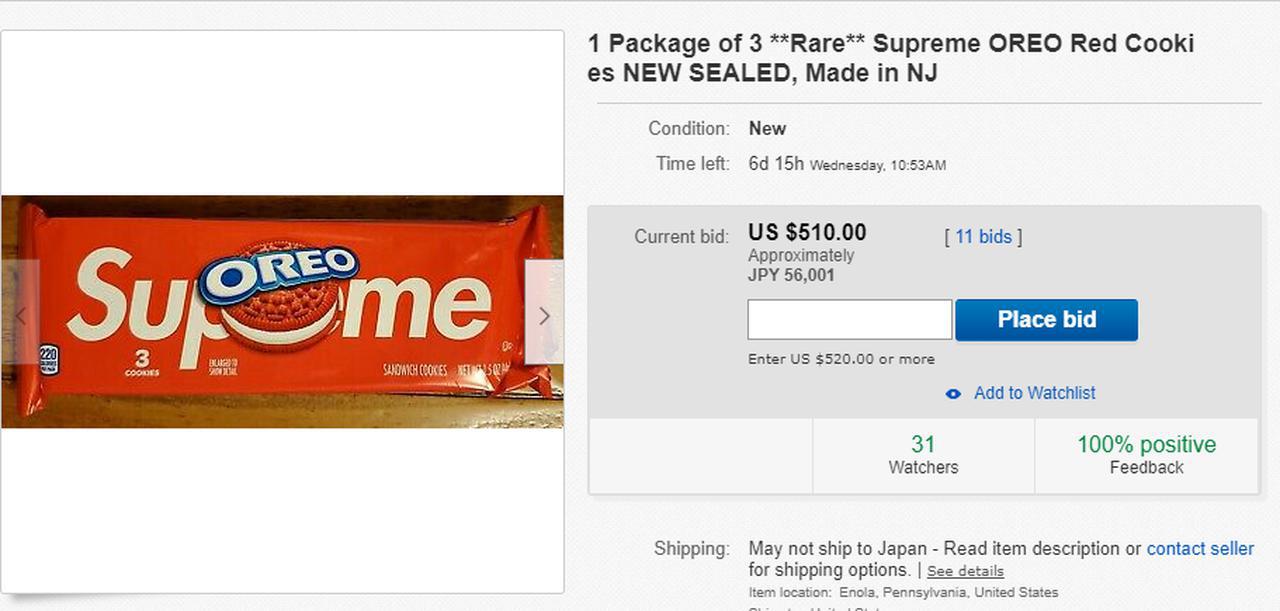Click the approximate JPY 56,001 price
This screenshot has height=611, width=1280.
[x=791, y=275]
